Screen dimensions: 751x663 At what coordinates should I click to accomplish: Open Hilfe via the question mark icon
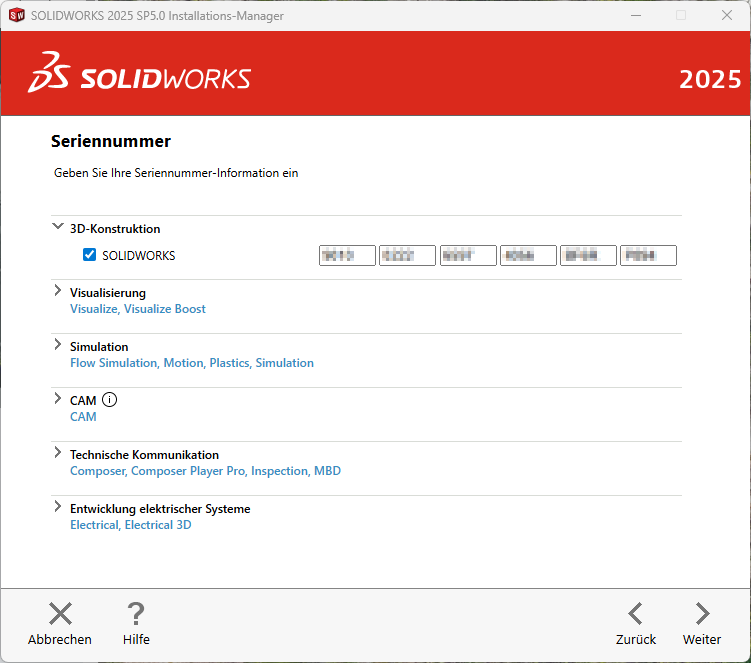pos(136,614)
